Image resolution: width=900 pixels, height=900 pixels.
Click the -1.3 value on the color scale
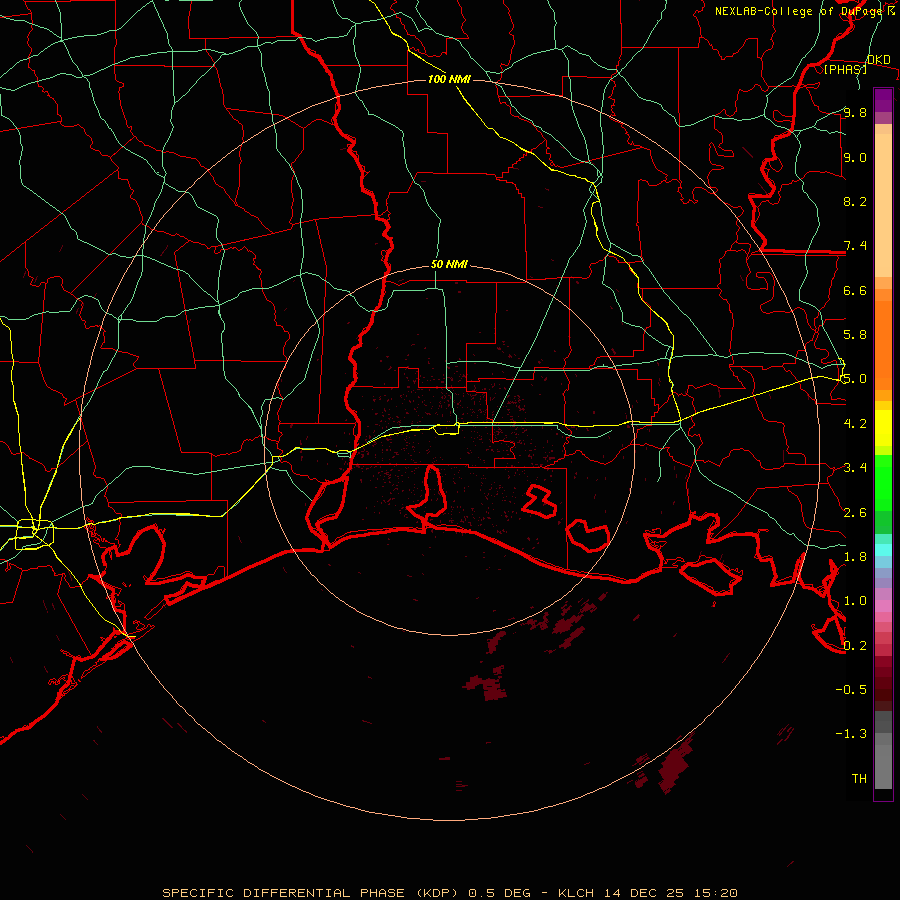coord(851,734)
